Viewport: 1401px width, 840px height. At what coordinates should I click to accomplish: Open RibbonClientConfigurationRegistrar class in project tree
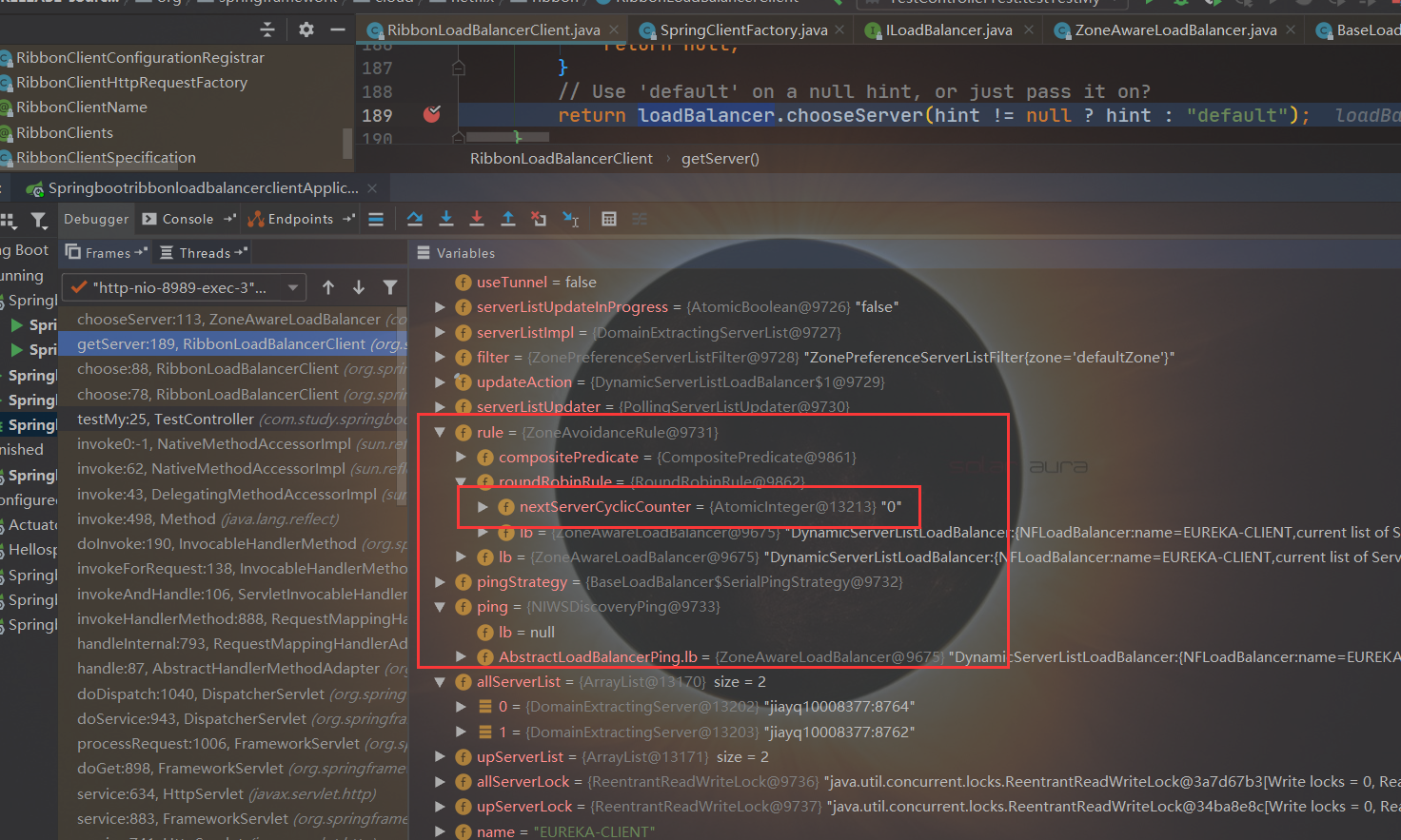point(140,58)
